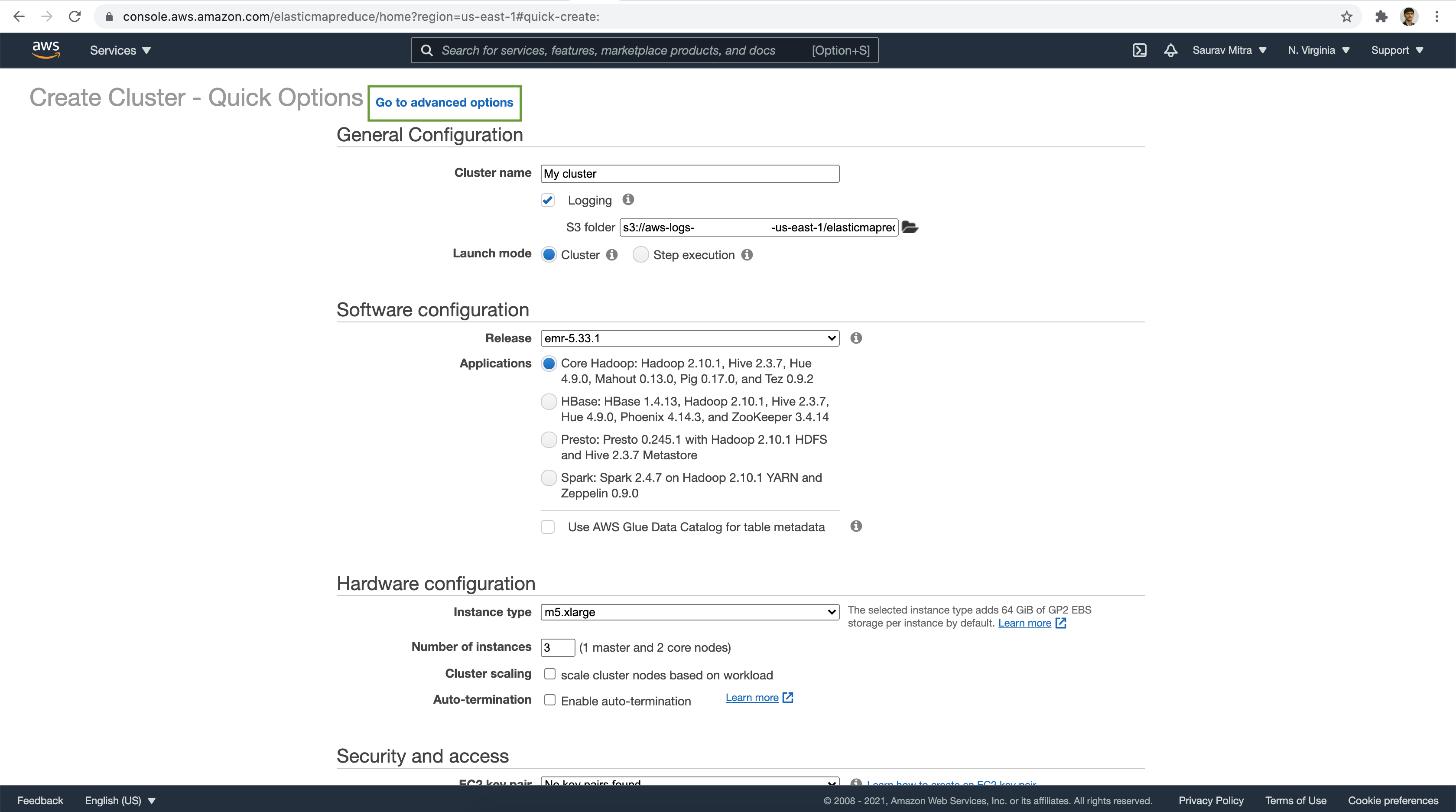Click the browser address bar URL
The width and height of the screenshot is (1456, 812).
(x=361, y=16)
